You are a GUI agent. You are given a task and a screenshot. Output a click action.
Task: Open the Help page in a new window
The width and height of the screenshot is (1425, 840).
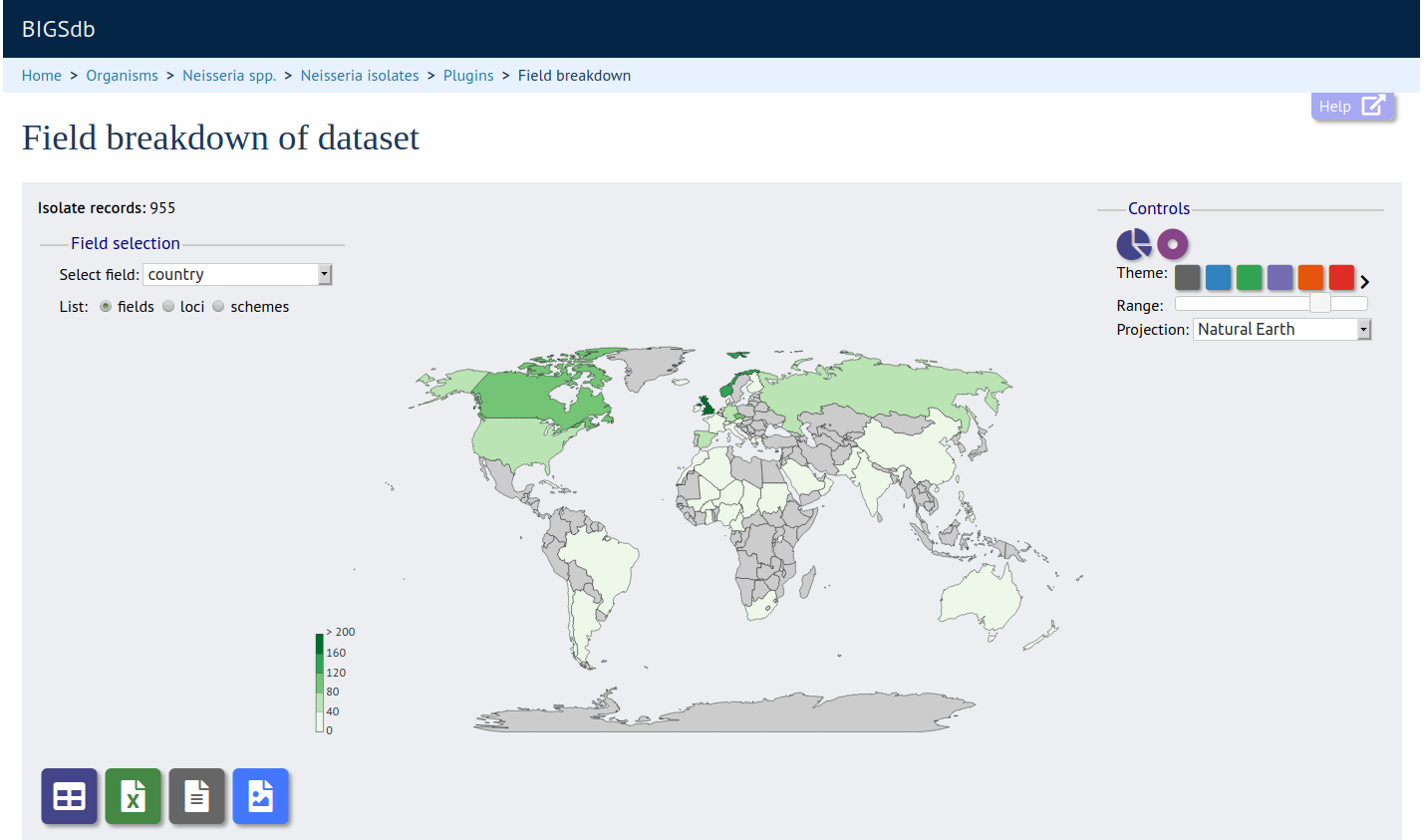point(1352,107)
